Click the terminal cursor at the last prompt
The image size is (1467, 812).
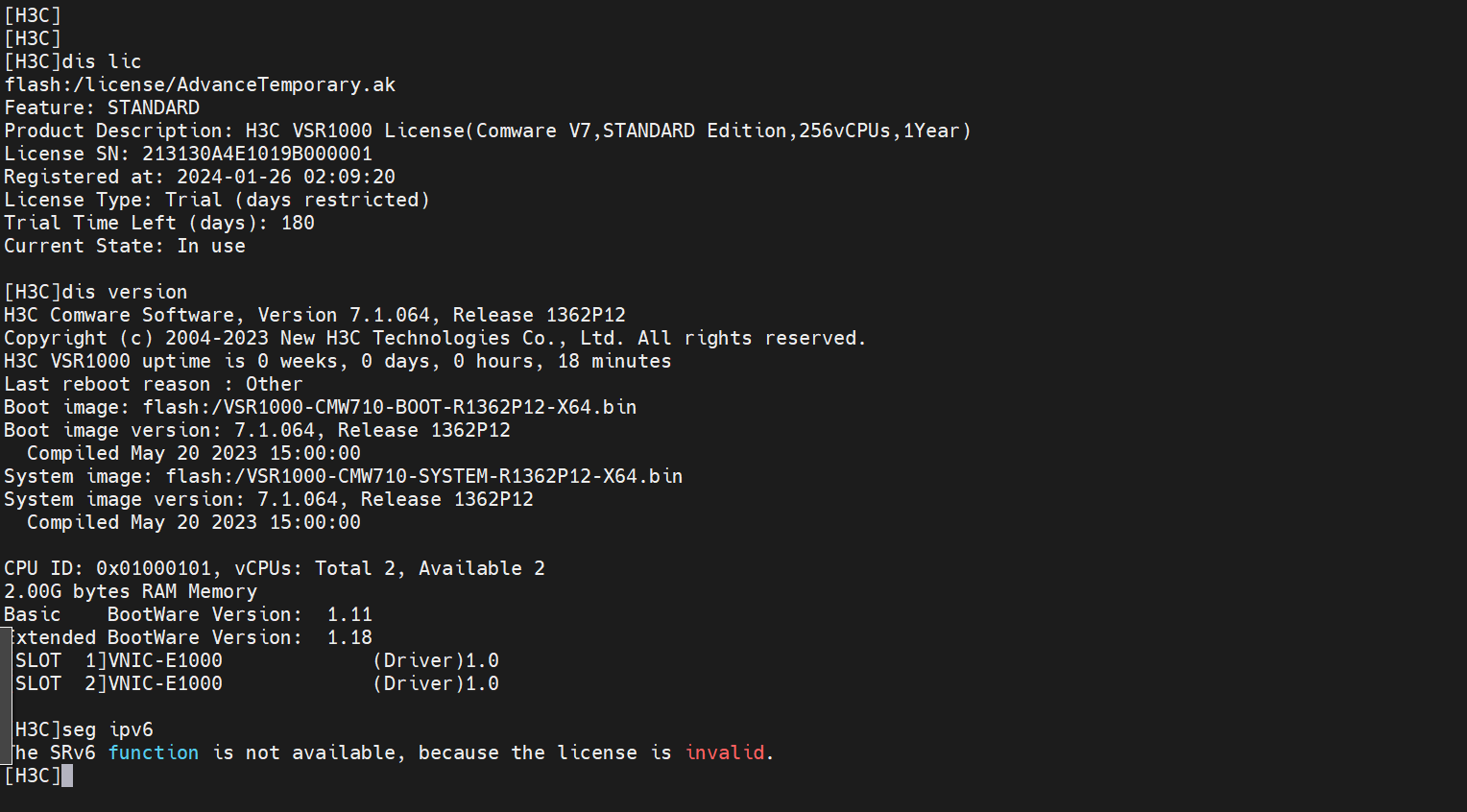click(67, 776)
